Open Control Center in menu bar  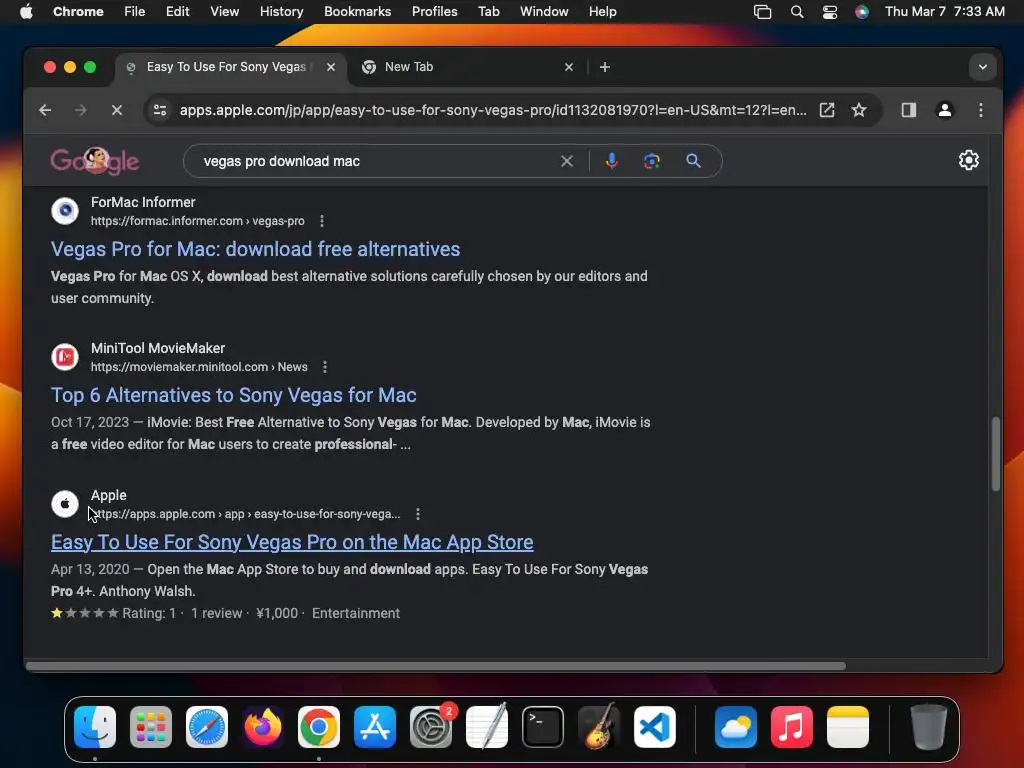pyautogui.click(x=829, y=12)
